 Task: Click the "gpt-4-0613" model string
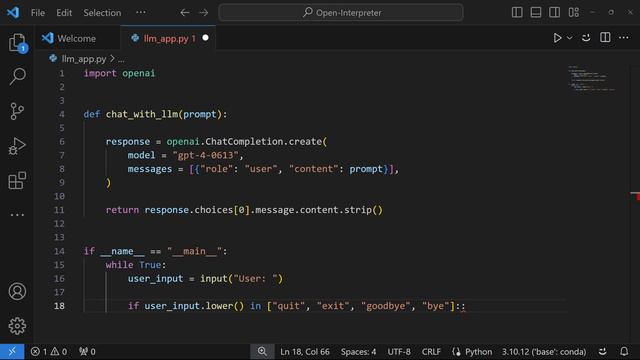(205, 155)
